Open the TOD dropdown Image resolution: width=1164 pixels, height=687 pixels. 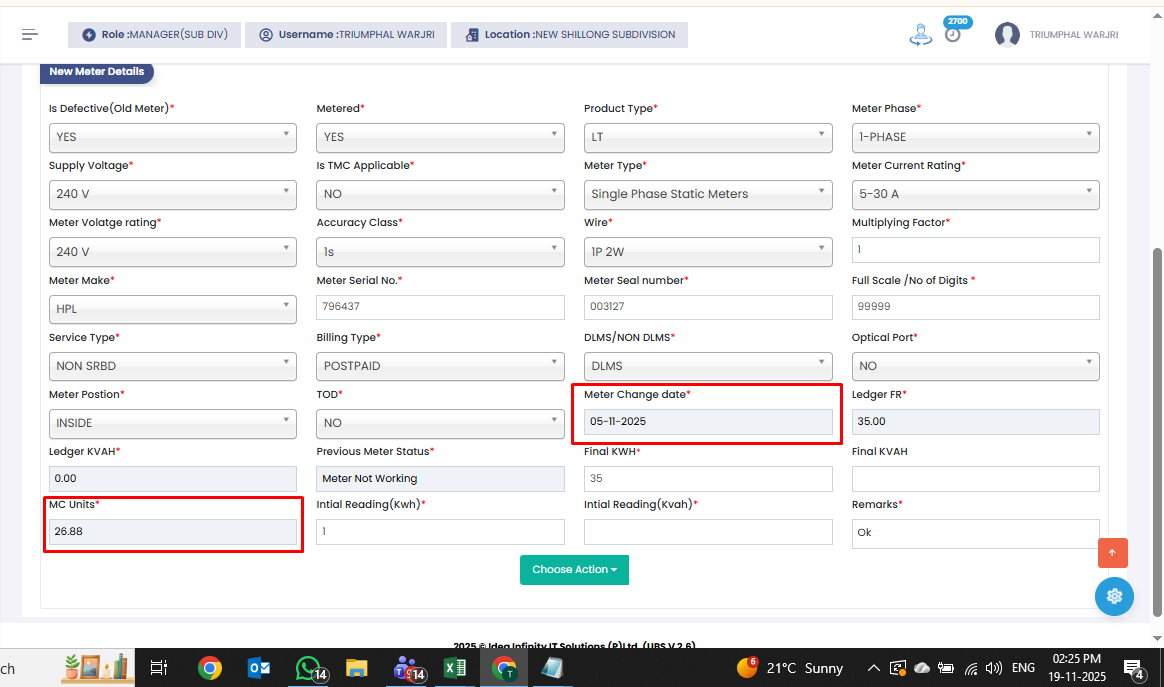tap(440, 423)
